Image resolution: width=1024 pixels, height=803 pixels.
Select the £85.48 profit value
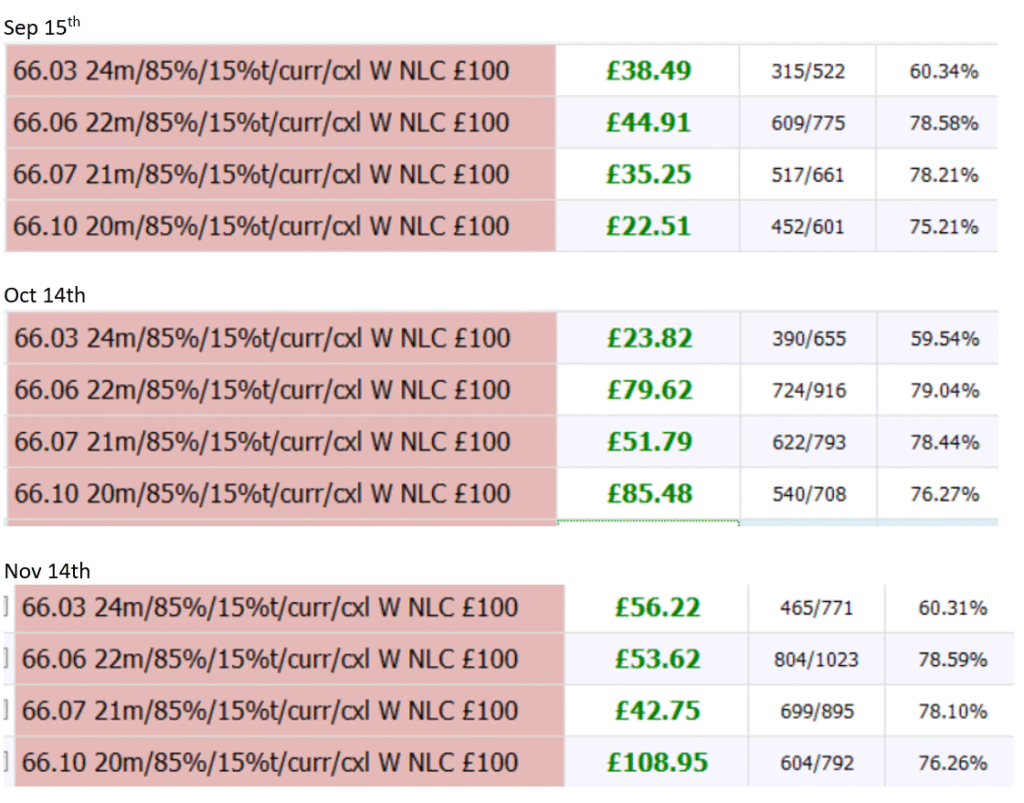tap(648, 494)
